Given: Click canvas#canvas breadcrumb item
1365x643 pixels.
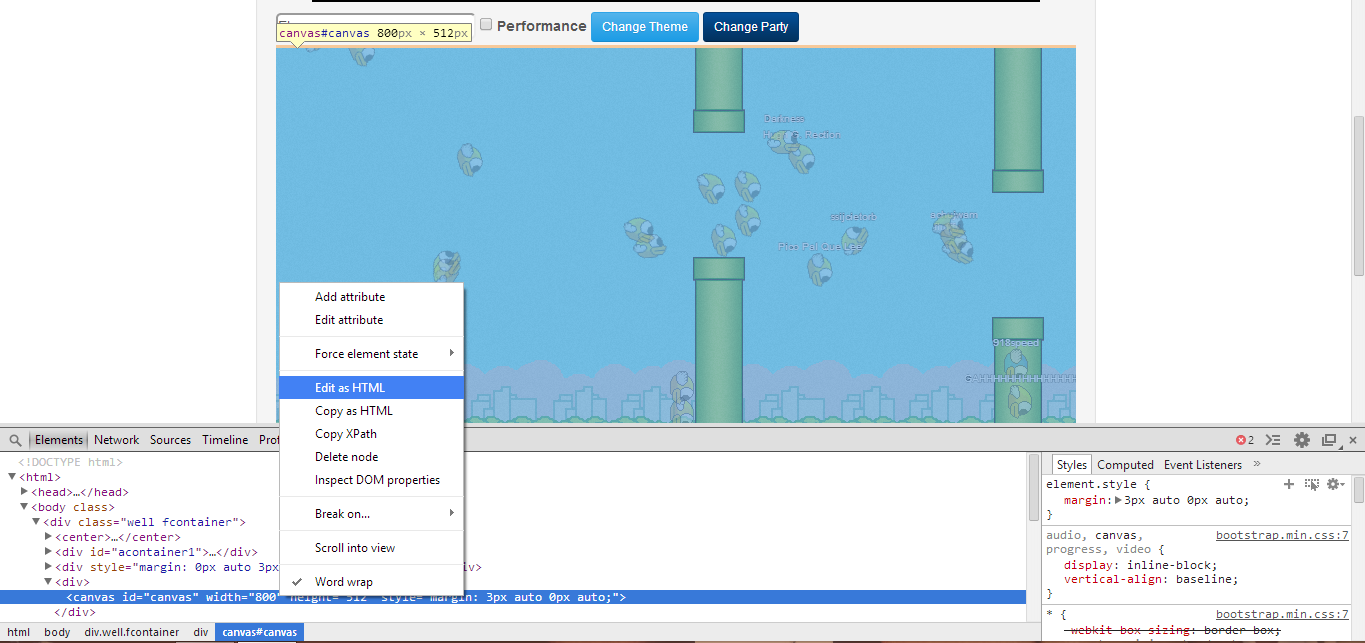Looking at the screenshot, I should point(259,633).
